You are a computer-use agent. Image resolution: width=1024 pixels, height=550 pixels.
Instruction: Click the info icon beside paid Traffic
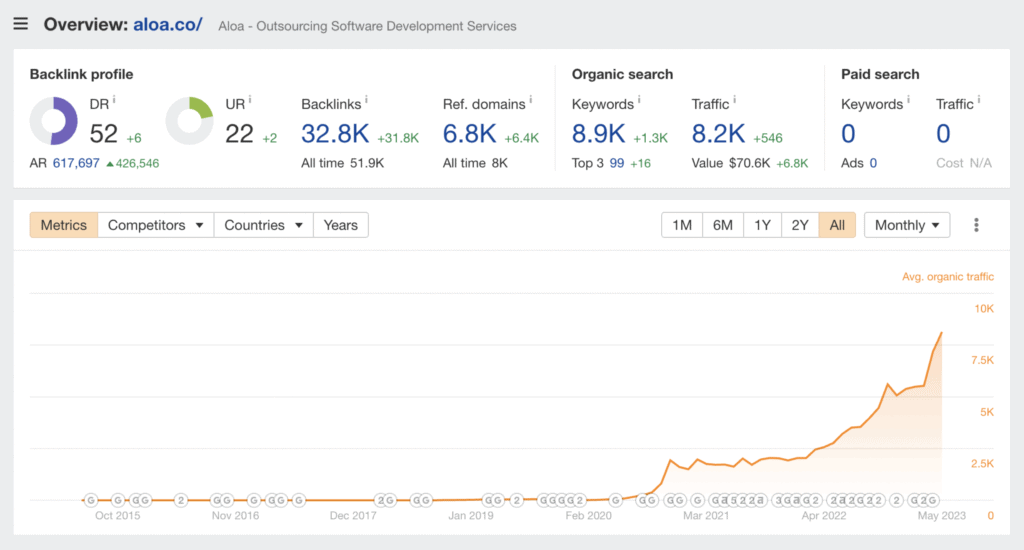click(979, 100)
